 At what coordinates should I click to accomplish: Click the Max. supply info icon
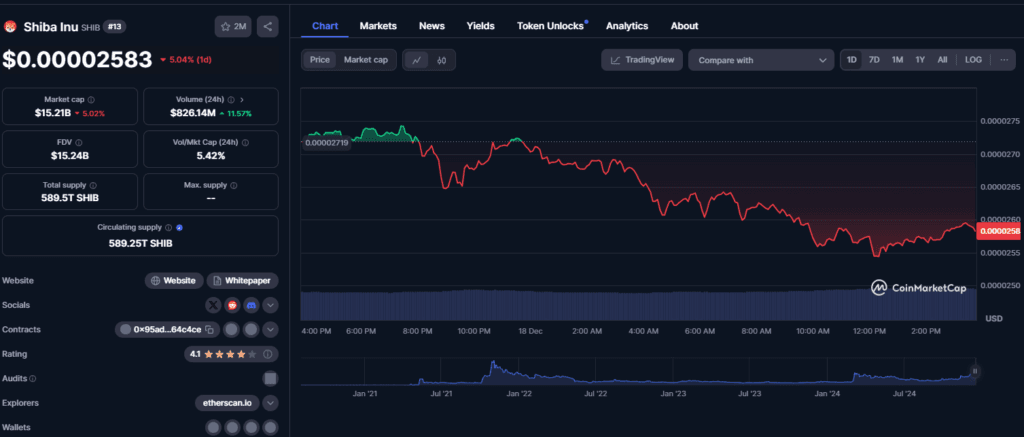pyautogui.click(x=234, y=186)
